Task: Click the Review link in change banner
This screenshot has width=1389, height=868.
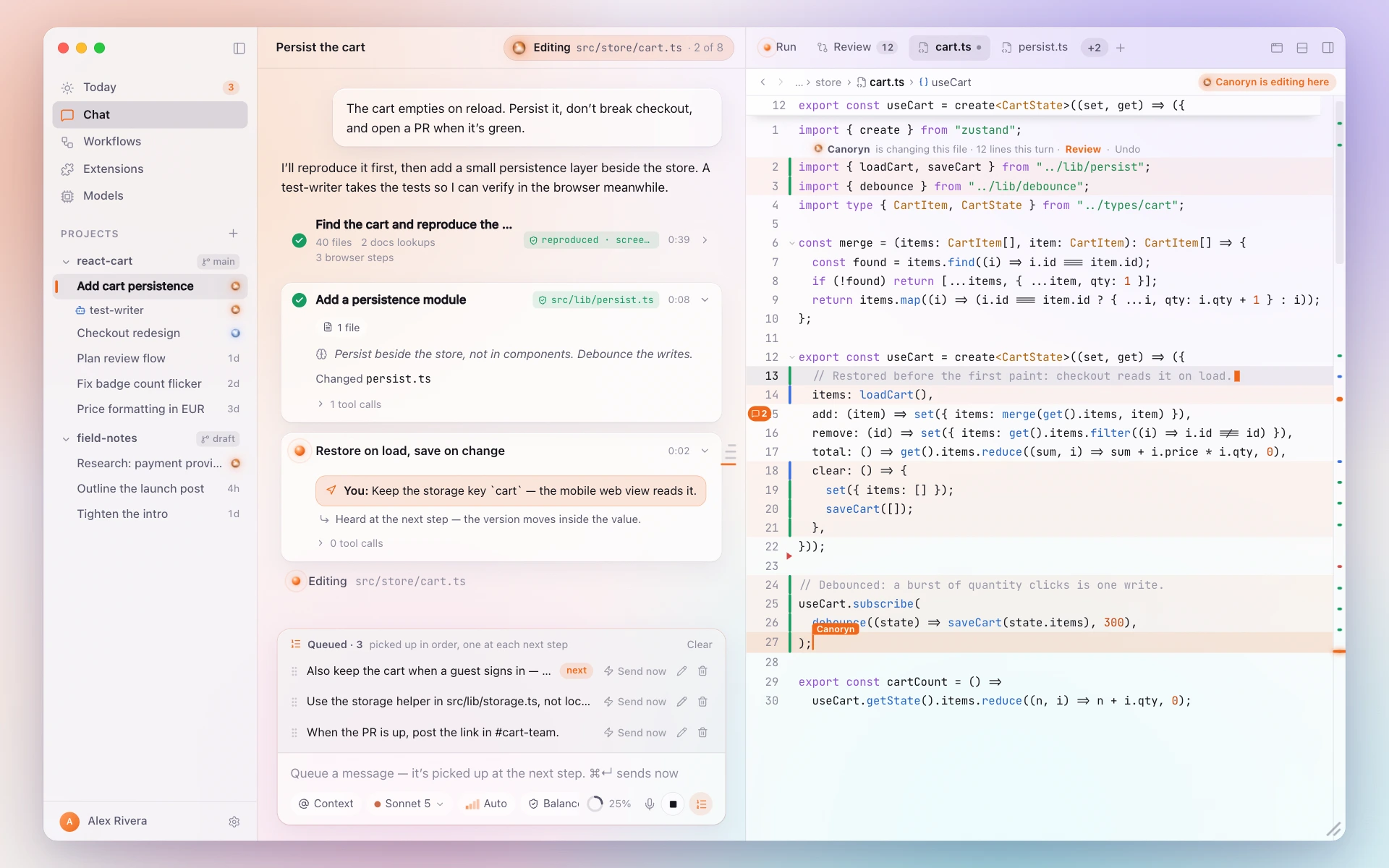Action: click(1082, 150)
